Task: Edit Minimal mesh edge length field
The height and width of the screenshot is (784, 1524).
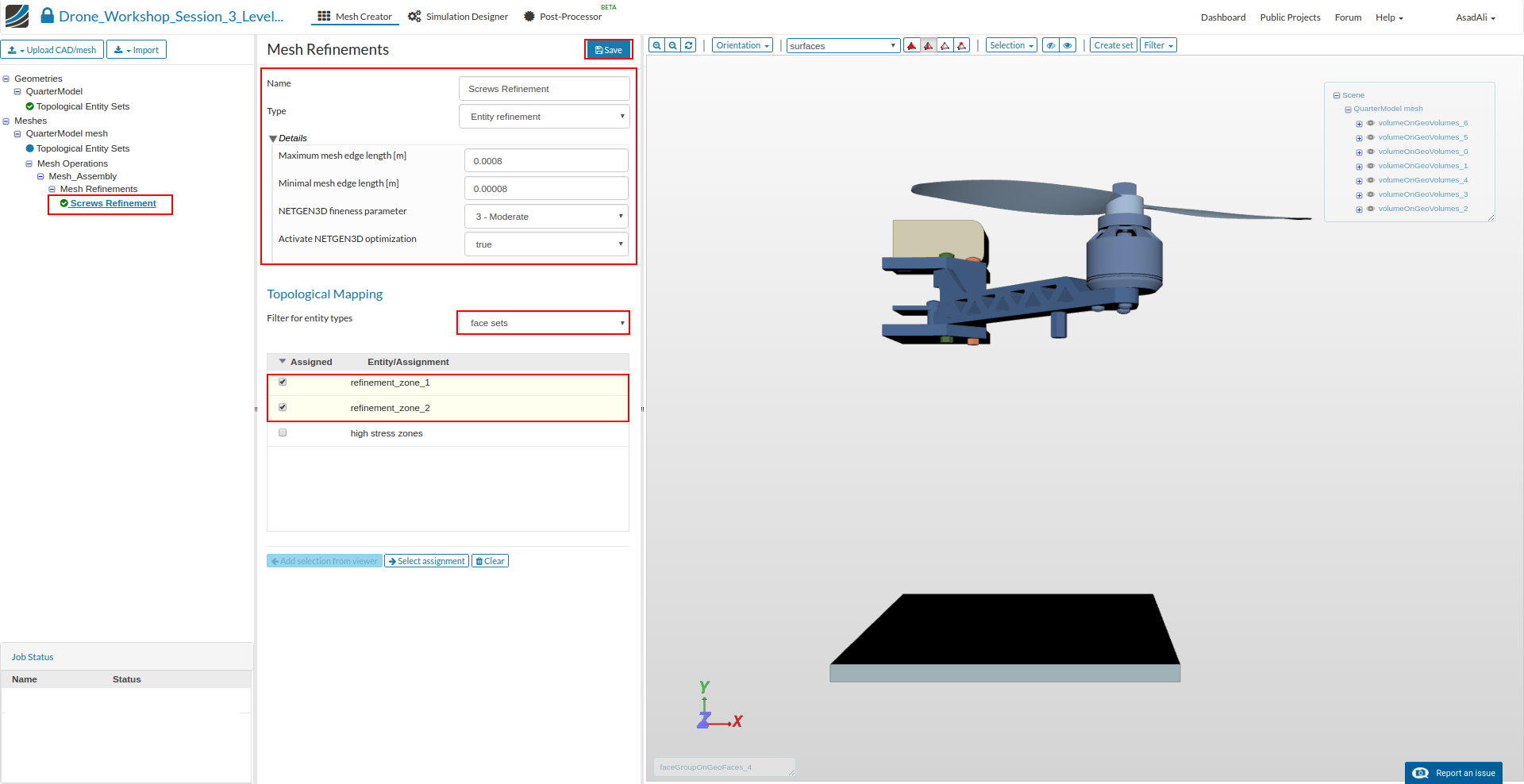Action: pyautogui.click(x=546, y=189)
